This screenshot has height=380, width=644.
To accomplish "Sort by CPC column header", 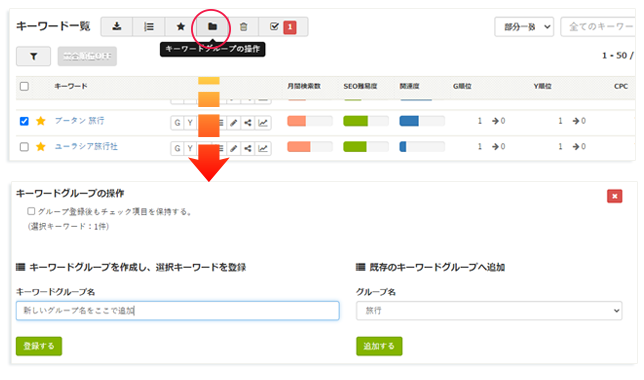I will tap(621, 86).
